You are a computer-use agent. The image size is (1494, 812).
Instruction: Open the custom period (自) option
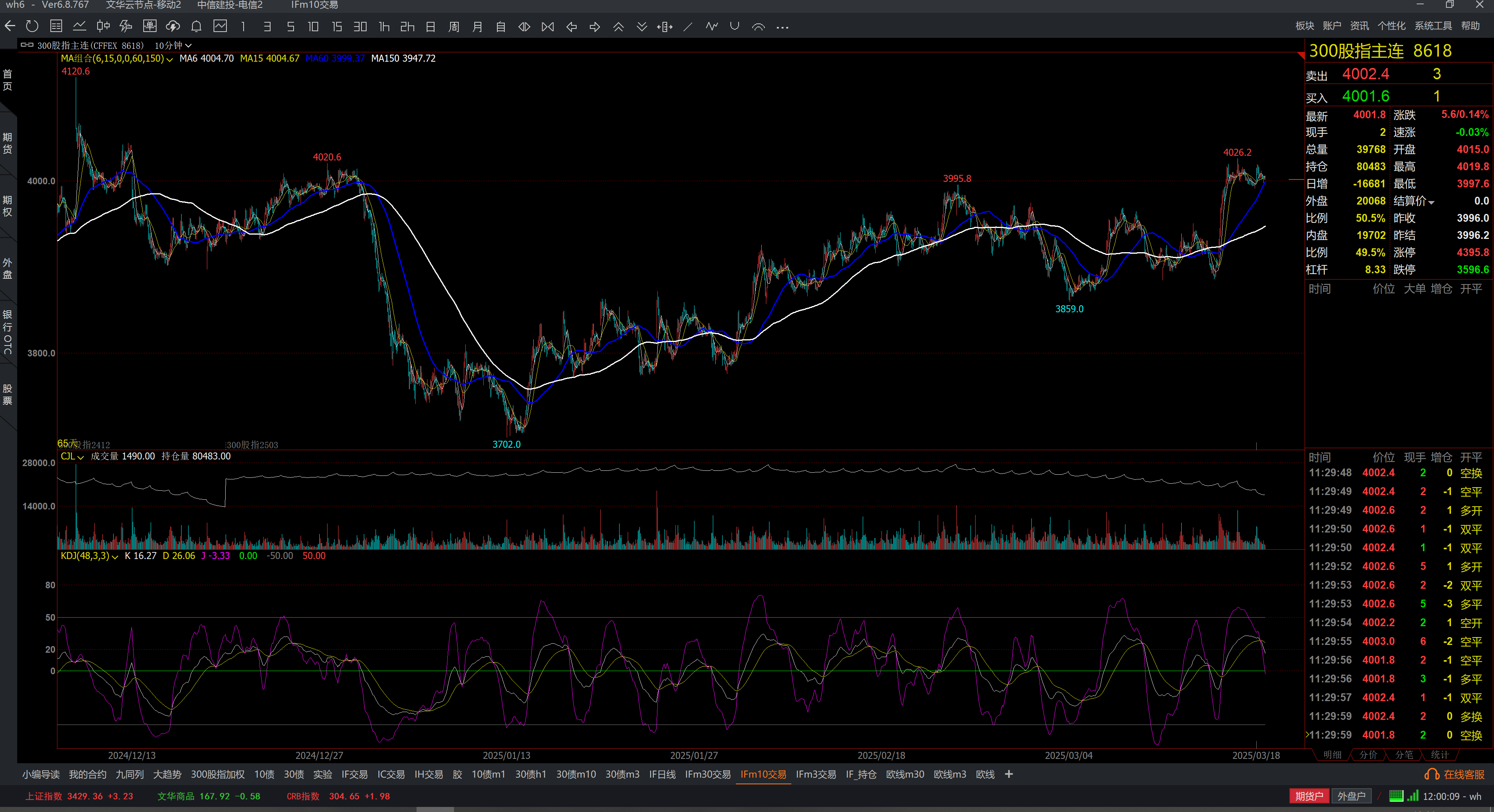(501, 26)
